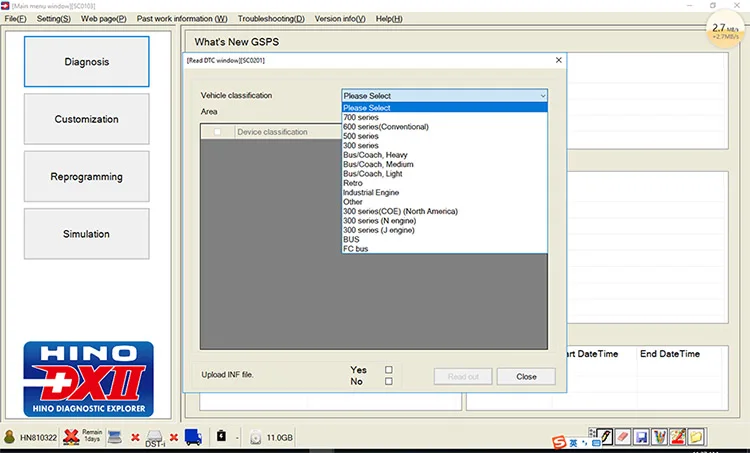
Task: Choose 600 series(Conventional) option
Action: (x=444, y=127)
